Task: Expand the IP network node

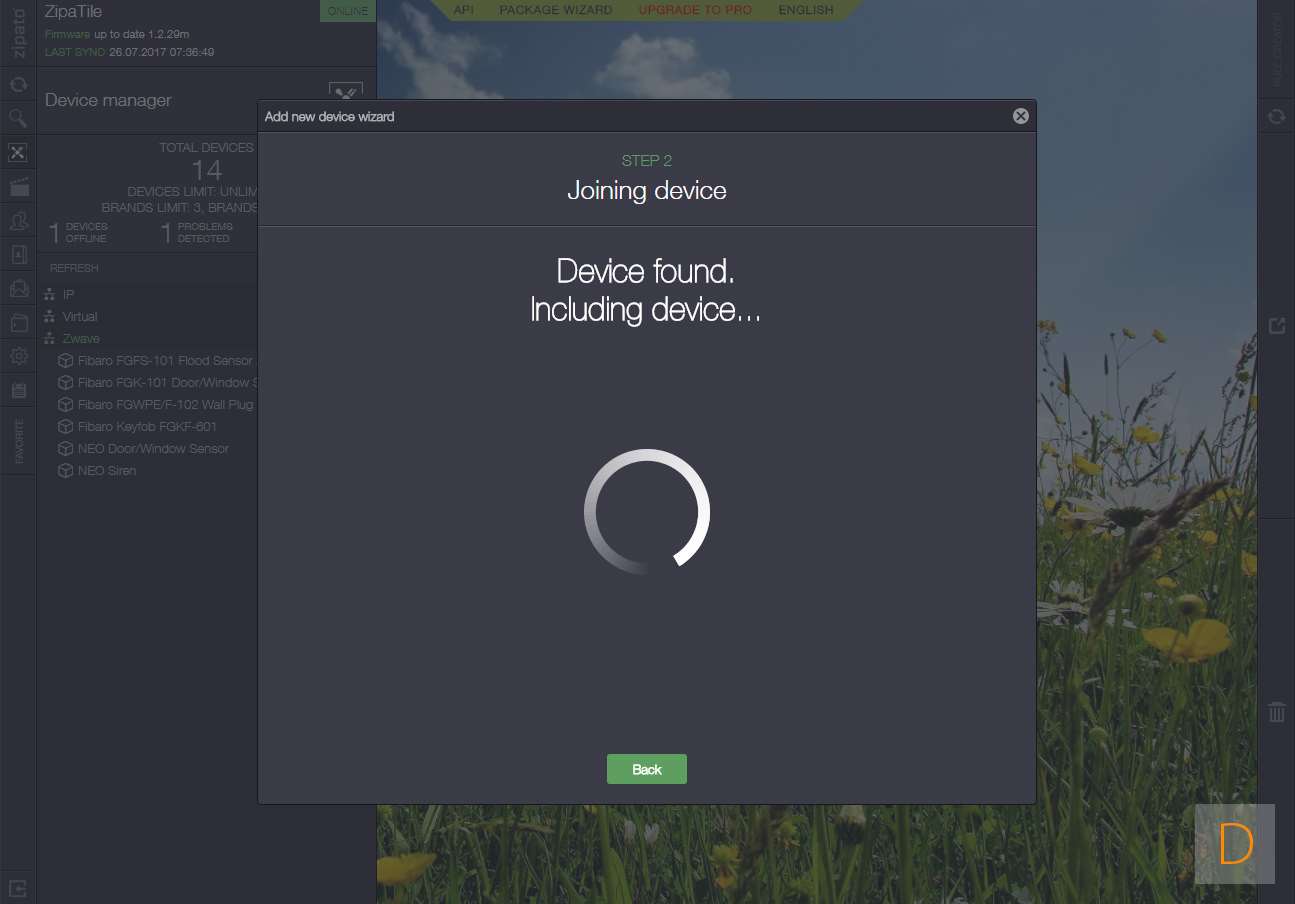Action: [68, 294]
